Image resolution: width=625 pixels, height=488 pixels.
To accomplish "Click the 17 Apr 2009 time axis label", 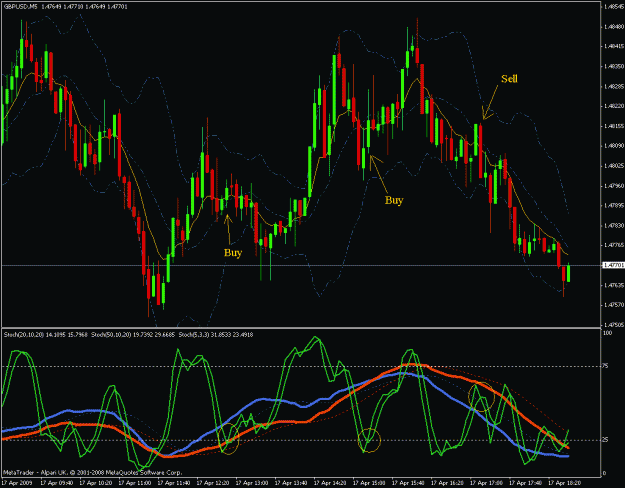I will [16, 483].
